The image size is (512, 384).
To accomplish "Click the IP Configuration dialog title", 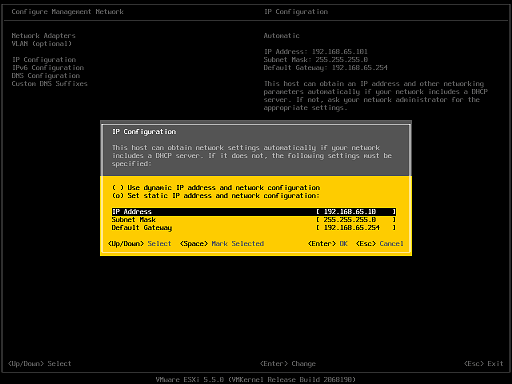I will tap(144, 132).
